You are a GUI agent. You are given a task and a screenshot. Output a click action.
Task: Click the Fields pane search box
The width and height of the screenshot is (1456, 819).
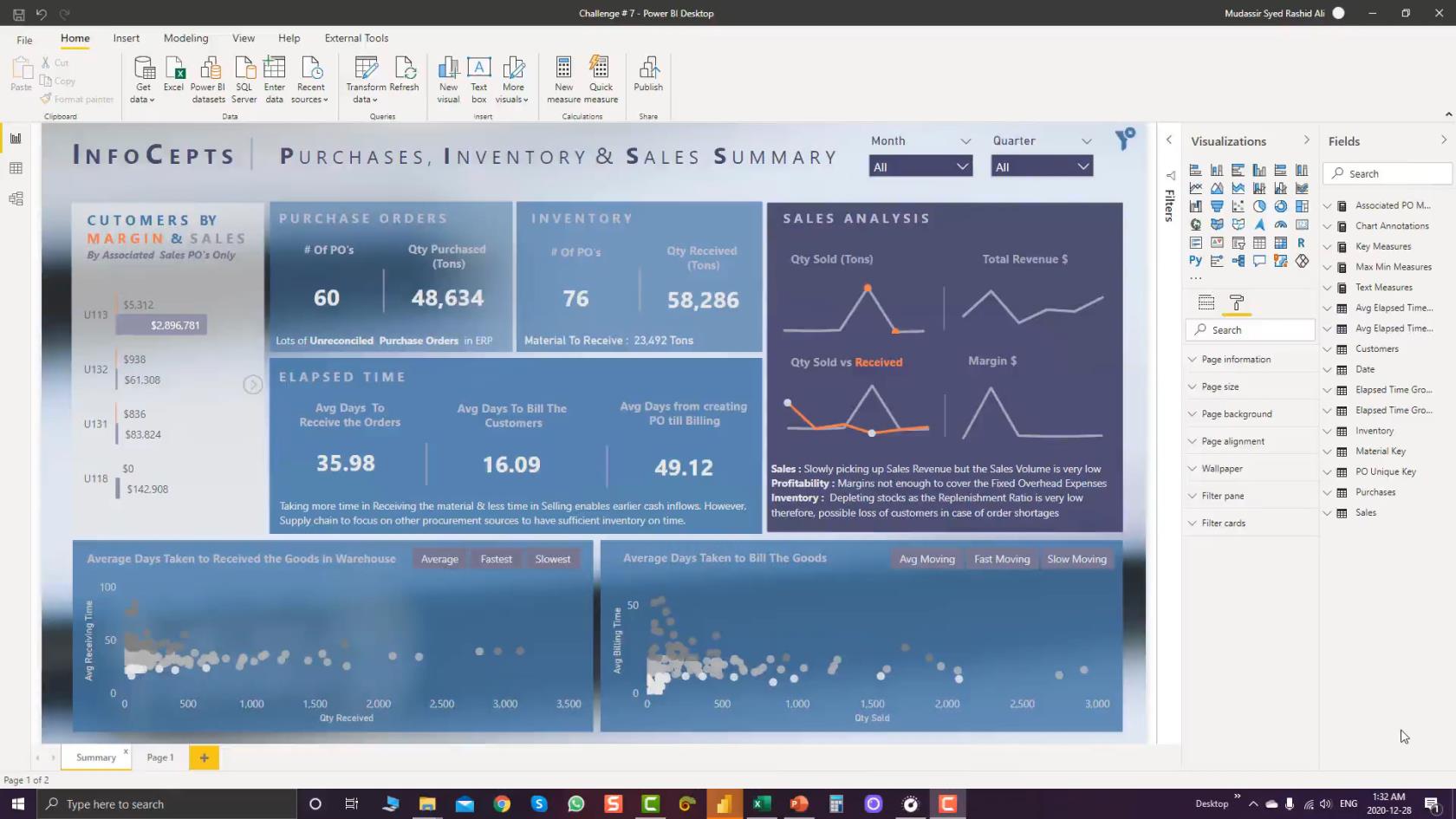pos(1388,173)
